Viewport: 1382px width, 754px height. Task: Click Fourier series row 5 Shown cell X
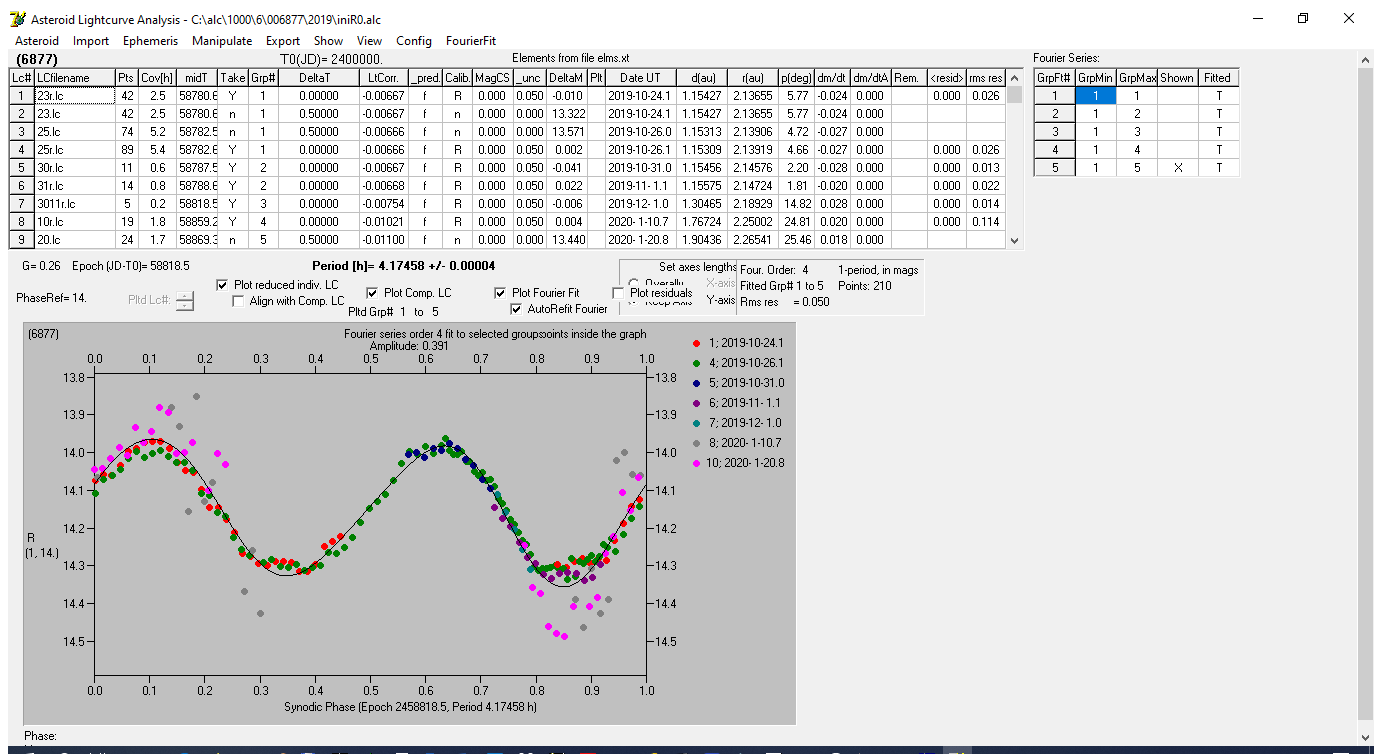click(1178, 168)
